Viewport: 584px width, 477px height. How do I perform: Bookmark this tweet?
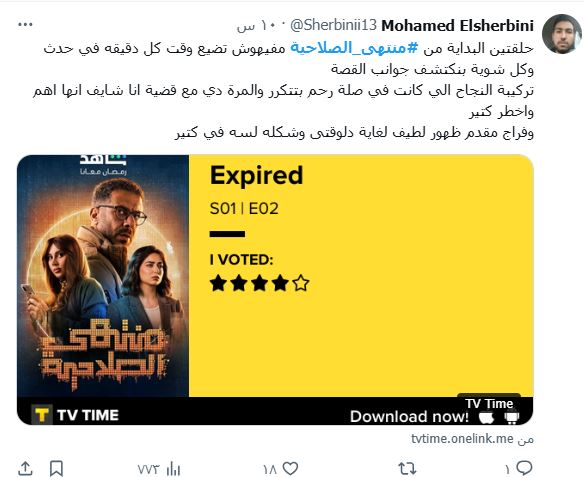(x=57, y=468)
